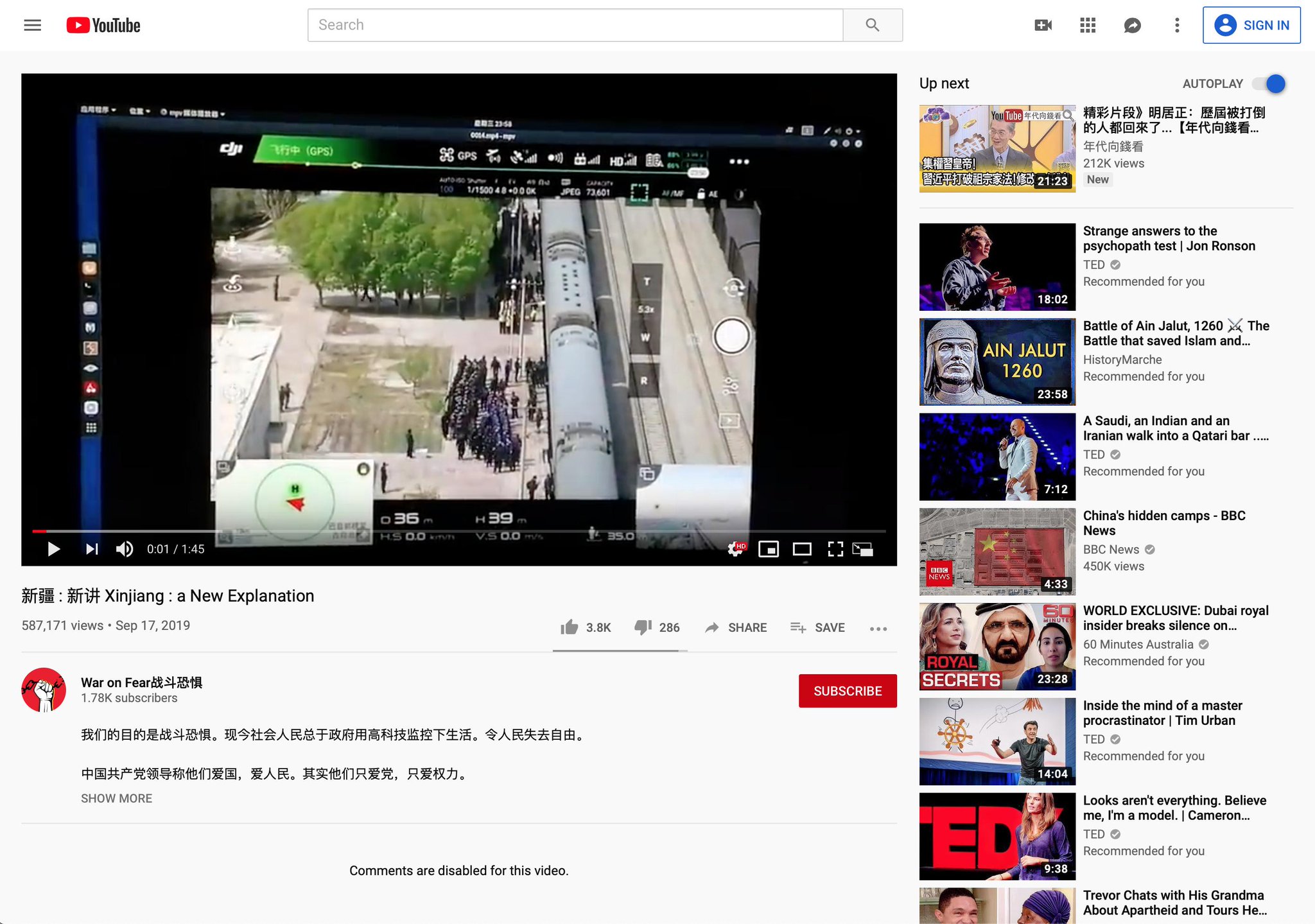This screenshot has height=924, width=1315.
Task: Enter fullscreen mode in player
Action: [x=835, y=549]
